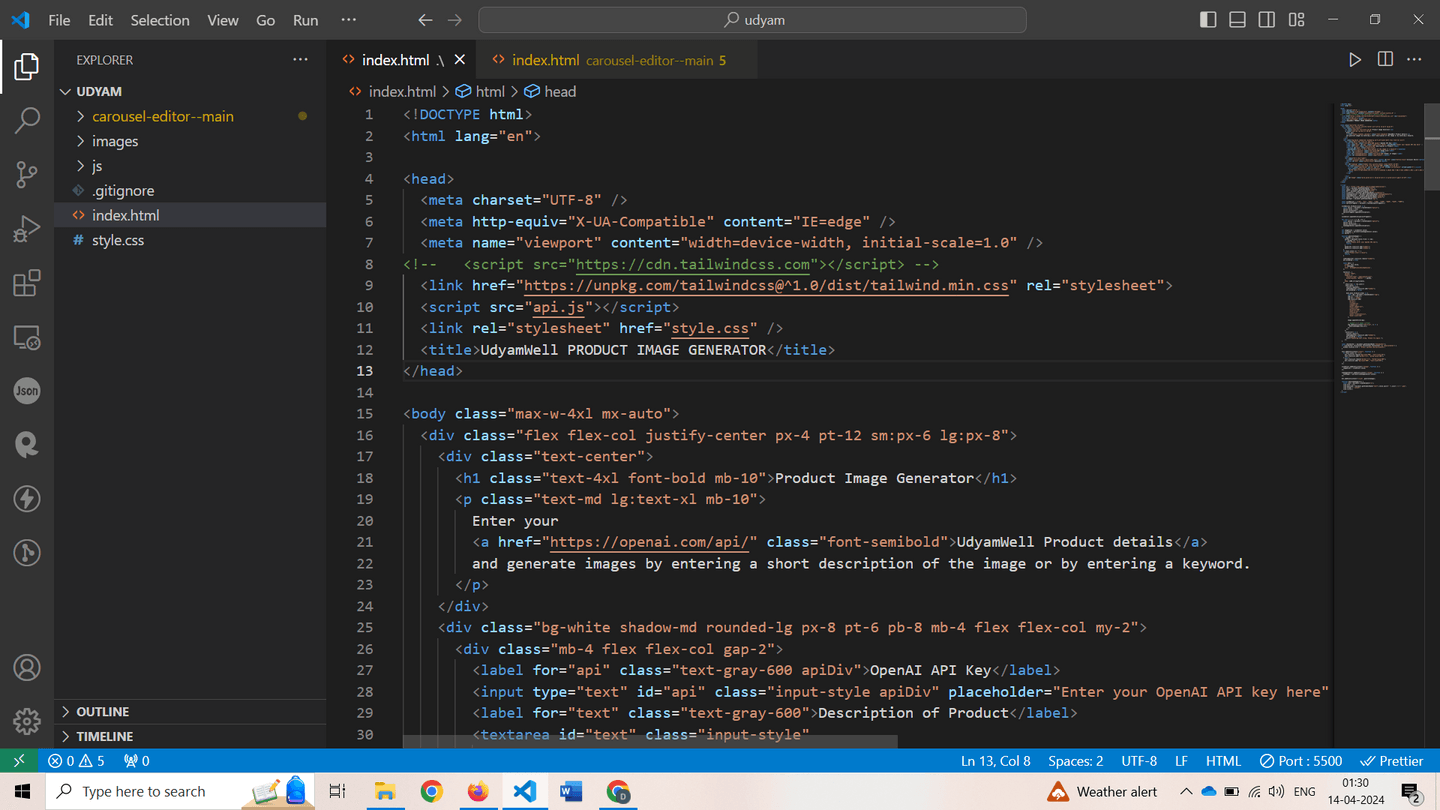
Task: Open the additional menus ellipsis in title bar
Action: (x=348, y=20)
